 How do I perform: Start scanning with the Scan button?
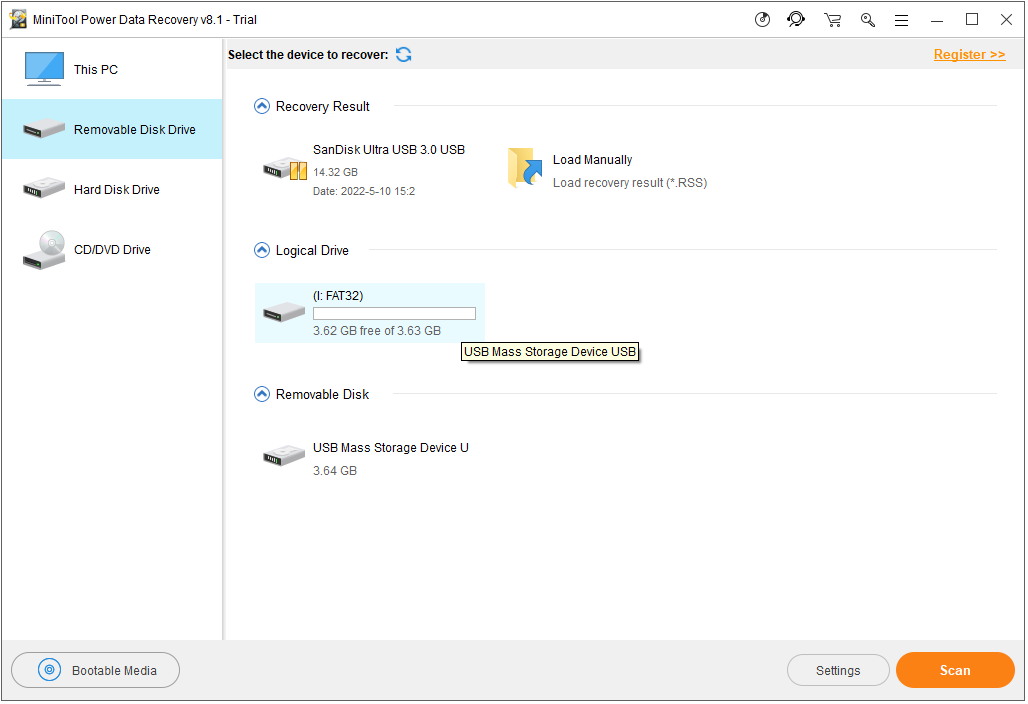pos(955,671)
